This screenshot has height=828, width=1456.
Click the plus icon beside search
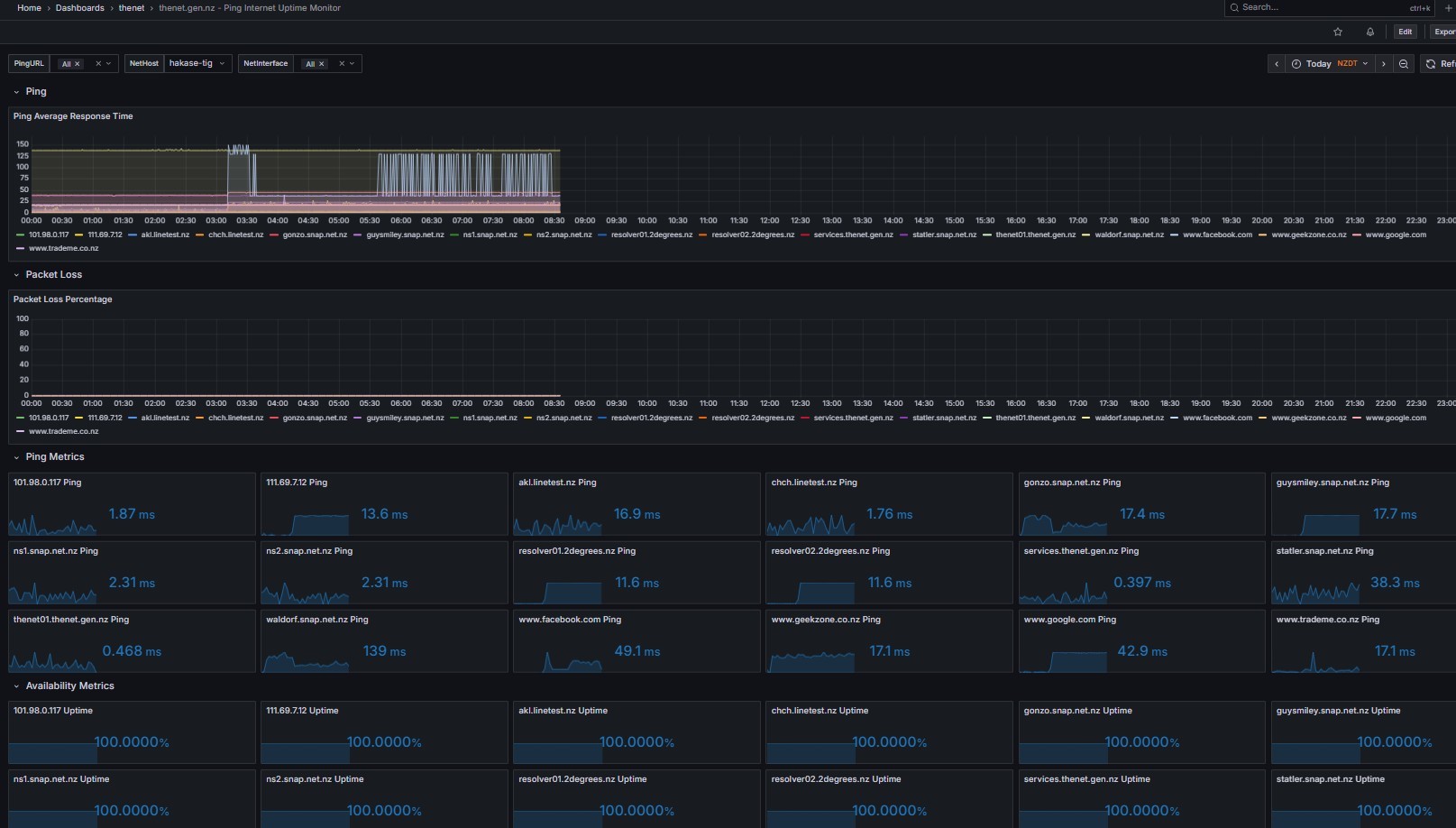[1449, 8]
